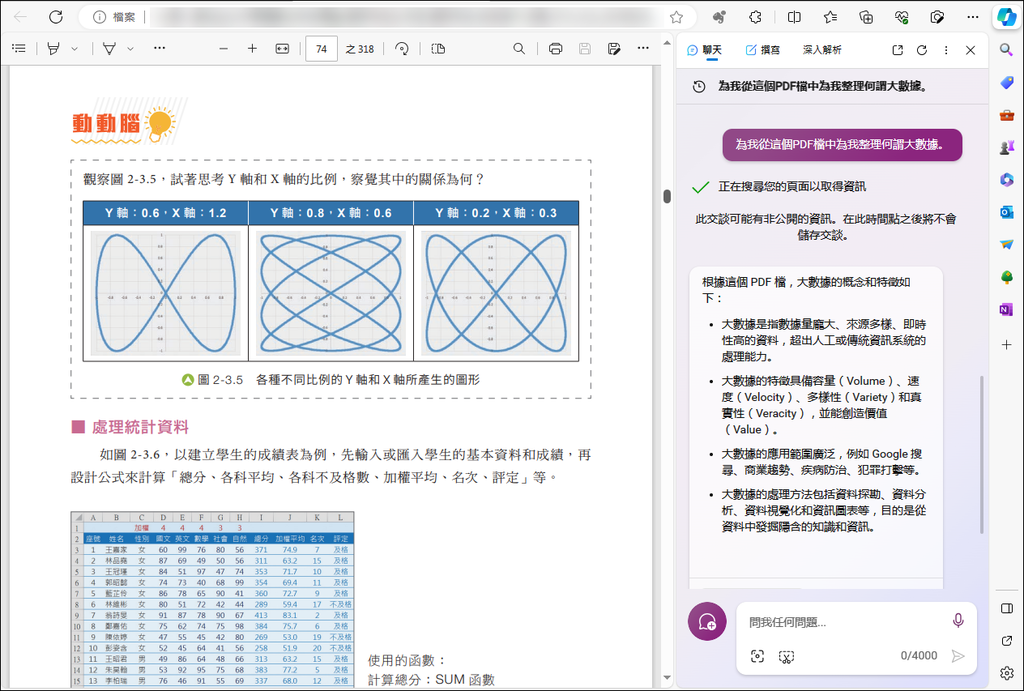Open sidebar Microsoft 365 icon
This screenshot has height=691, width=1024.
coord(1006,180)
